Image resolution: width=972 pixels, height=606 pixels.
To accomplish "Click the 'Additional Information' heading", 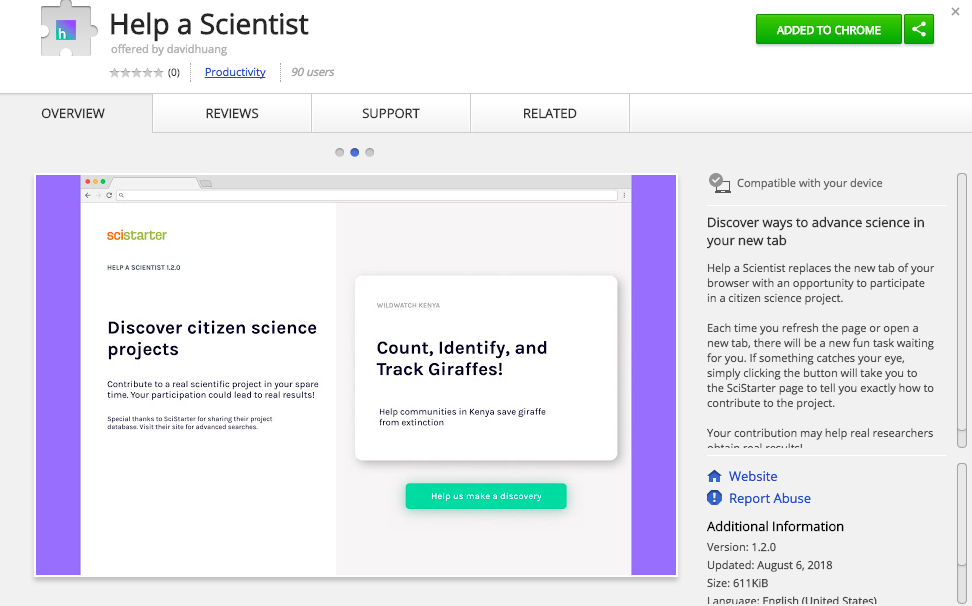I will (775, 526).
